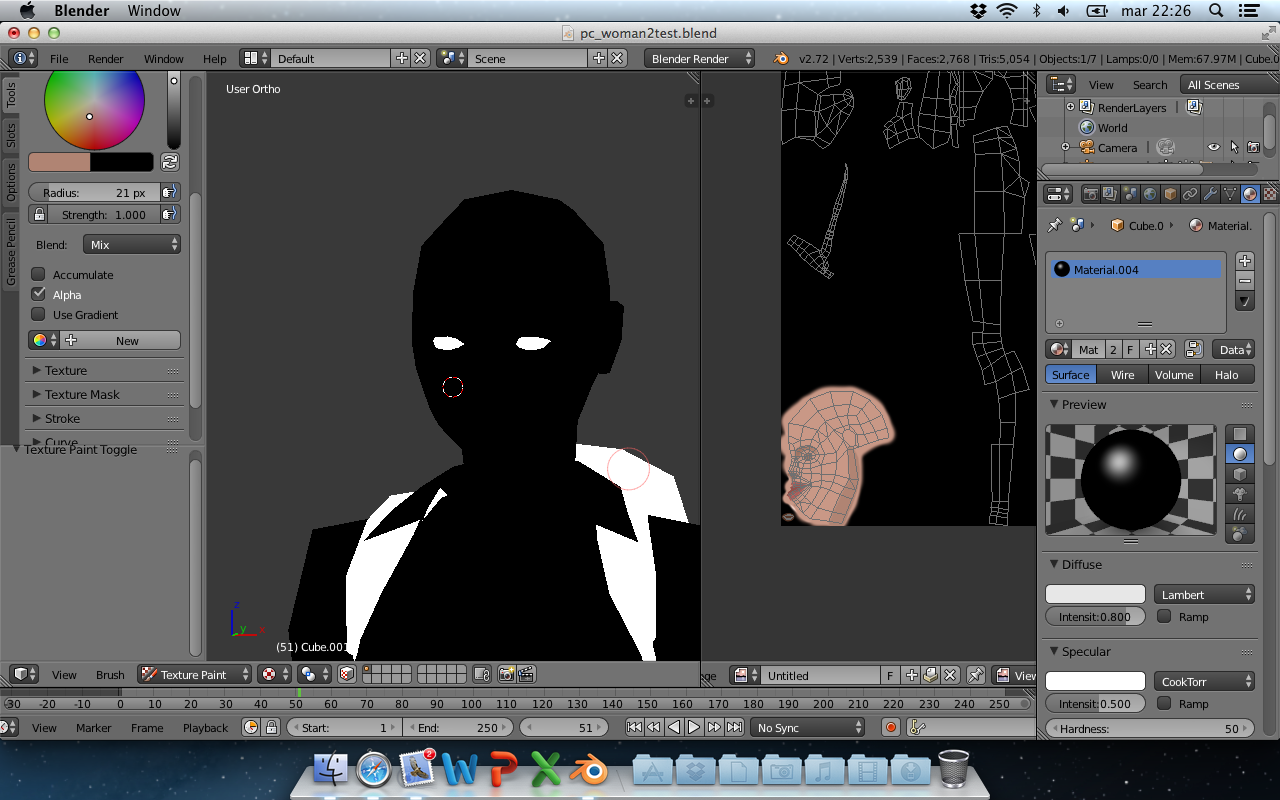Click the Blender icon in the Dock
This screenshot has width=1280, height=800.
589,771
